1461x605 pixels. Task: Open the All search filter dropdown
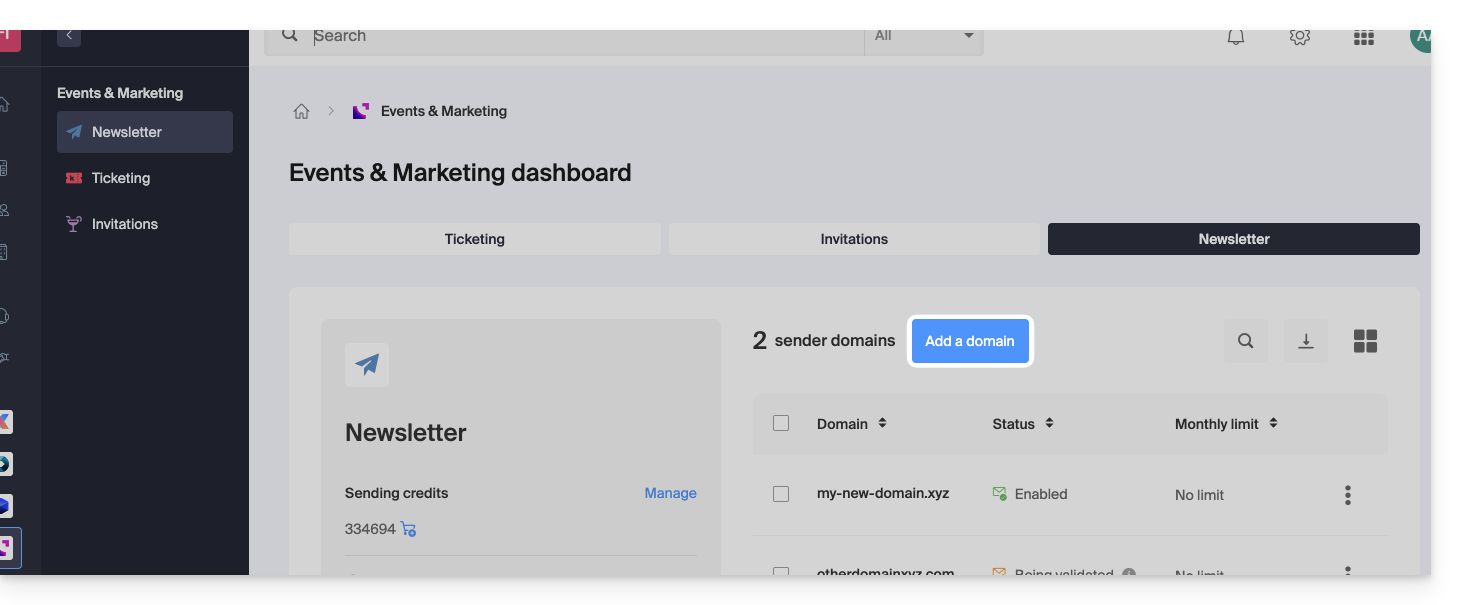point(923,36)
